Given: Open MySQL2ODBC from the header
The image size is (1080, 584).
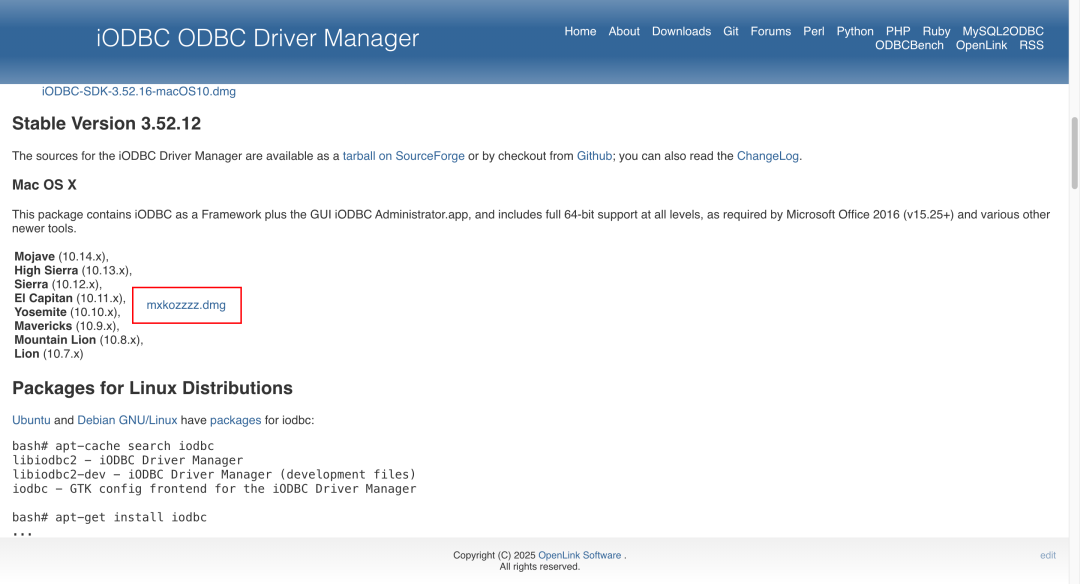Looking at the screenshot, I should point(1003,31).
